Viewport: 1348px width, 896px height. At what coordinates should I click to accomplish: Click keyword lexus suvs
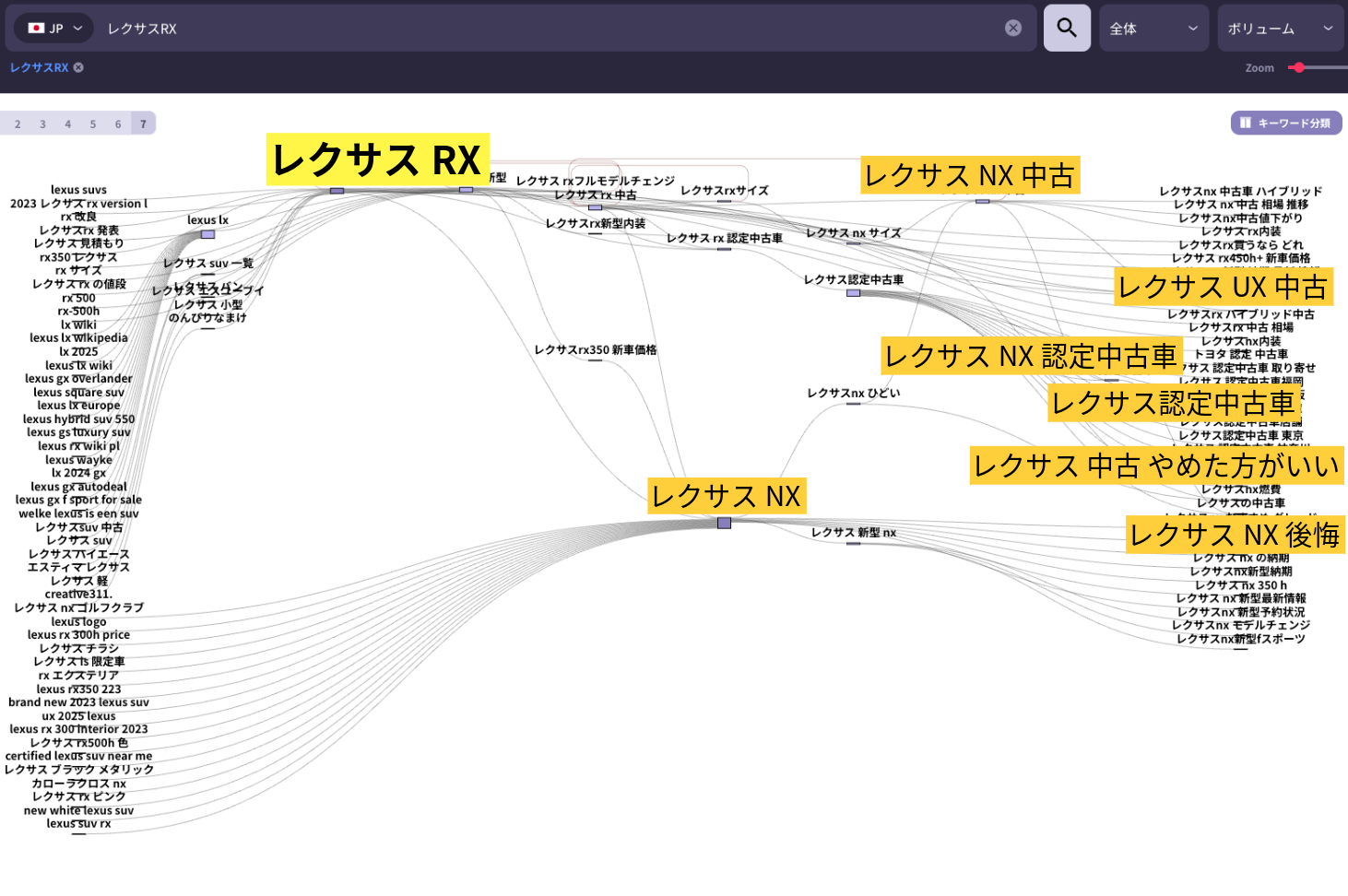coord(78,190)
